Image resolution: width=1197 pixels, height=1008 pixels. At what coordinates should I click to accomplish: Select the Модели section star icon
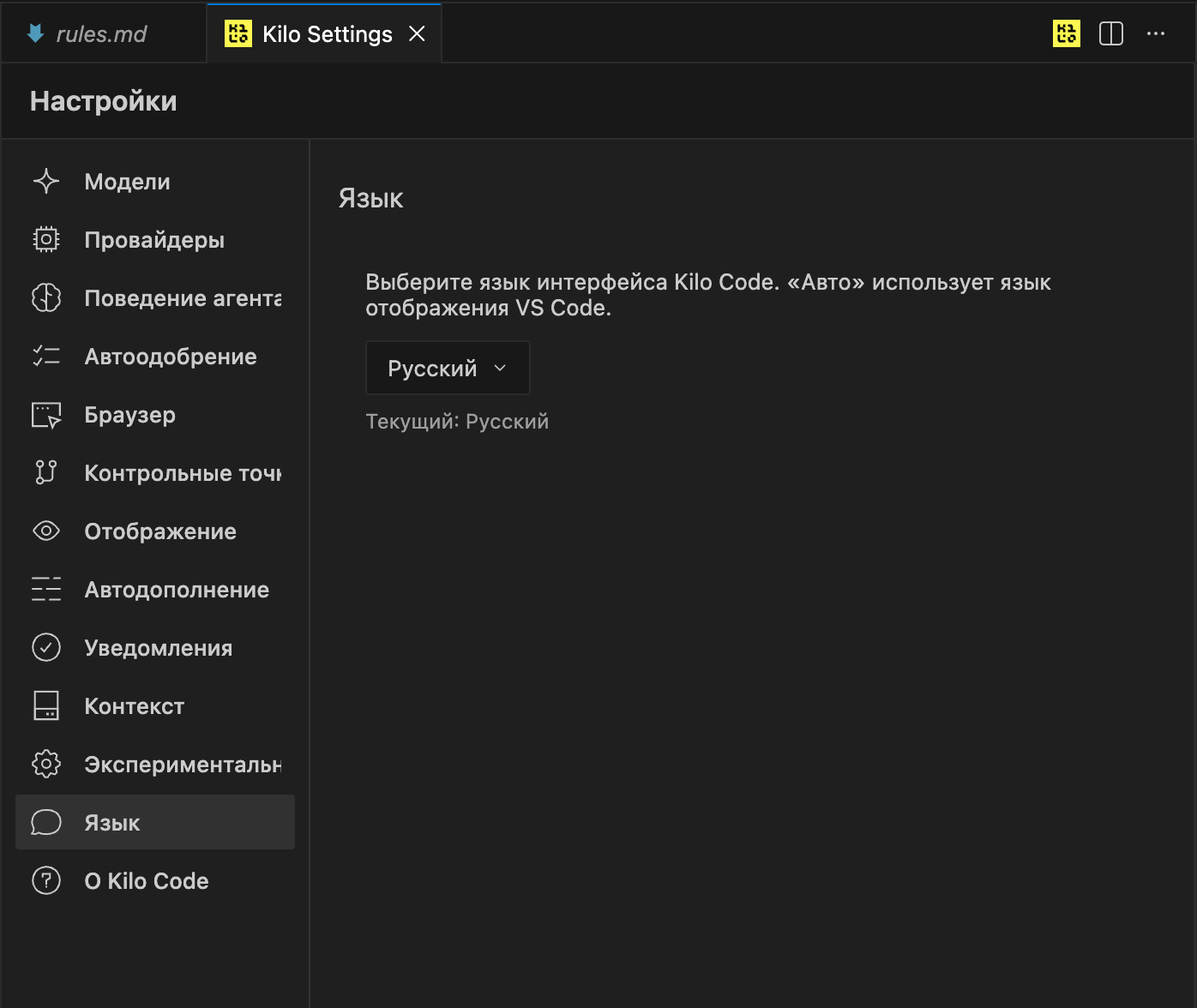46,181
